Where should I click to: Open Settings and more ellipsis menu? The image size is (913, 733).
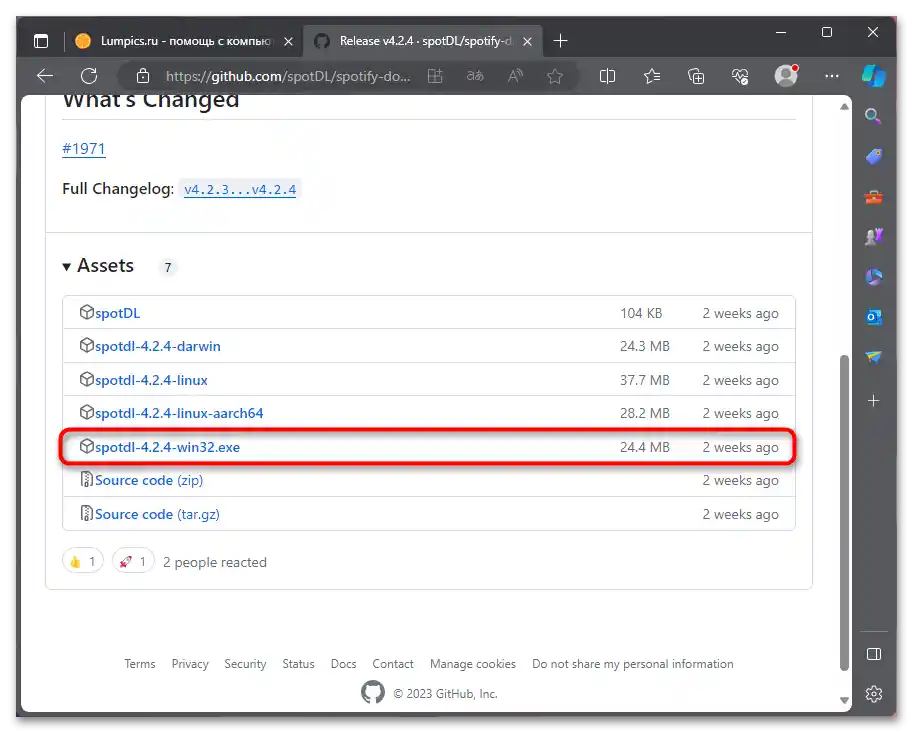pyautogui.click(x=831, y=76)
